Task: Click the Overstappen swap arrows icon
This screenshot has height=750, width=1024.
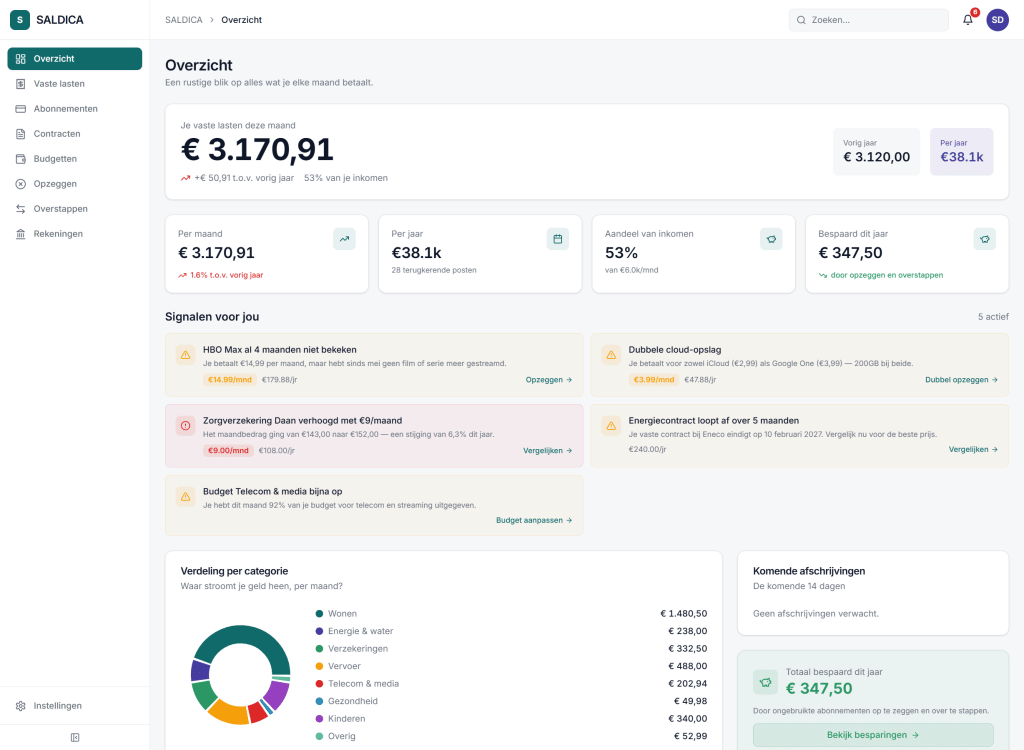Action: [20, 208]
